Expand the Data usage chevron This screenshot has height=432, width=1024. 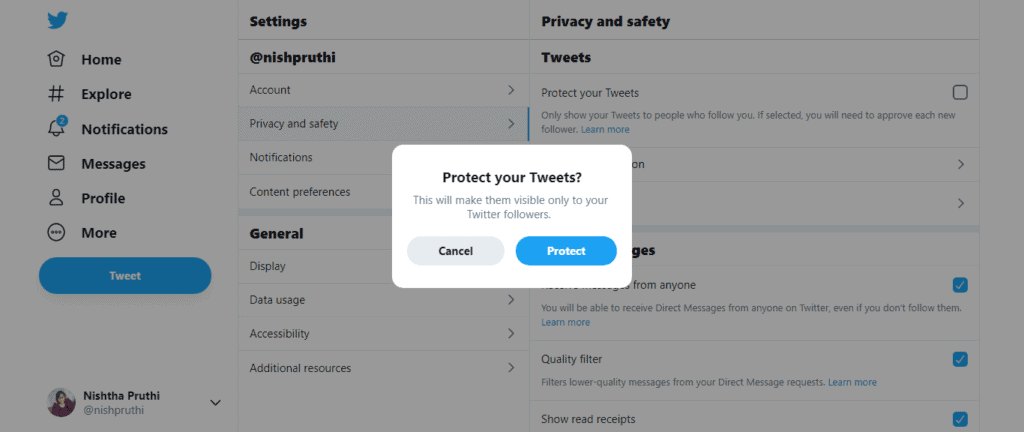coord(511,300)
